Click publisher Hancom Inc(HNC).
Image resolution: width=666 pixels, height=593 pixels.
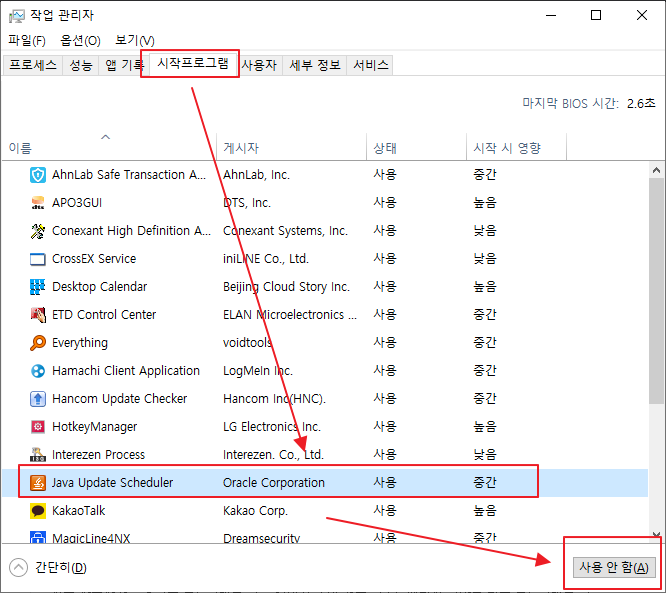click(274, 399)
